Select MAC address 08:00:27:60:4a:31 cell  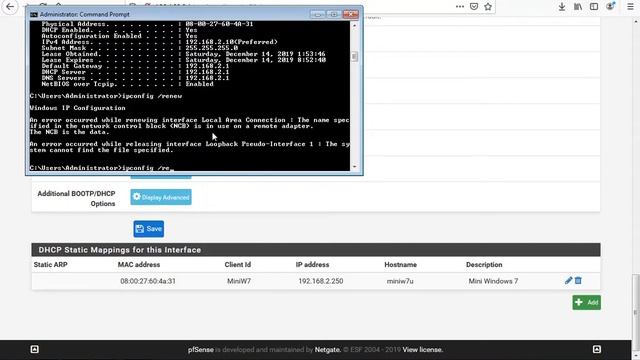[x=148, y=281]
